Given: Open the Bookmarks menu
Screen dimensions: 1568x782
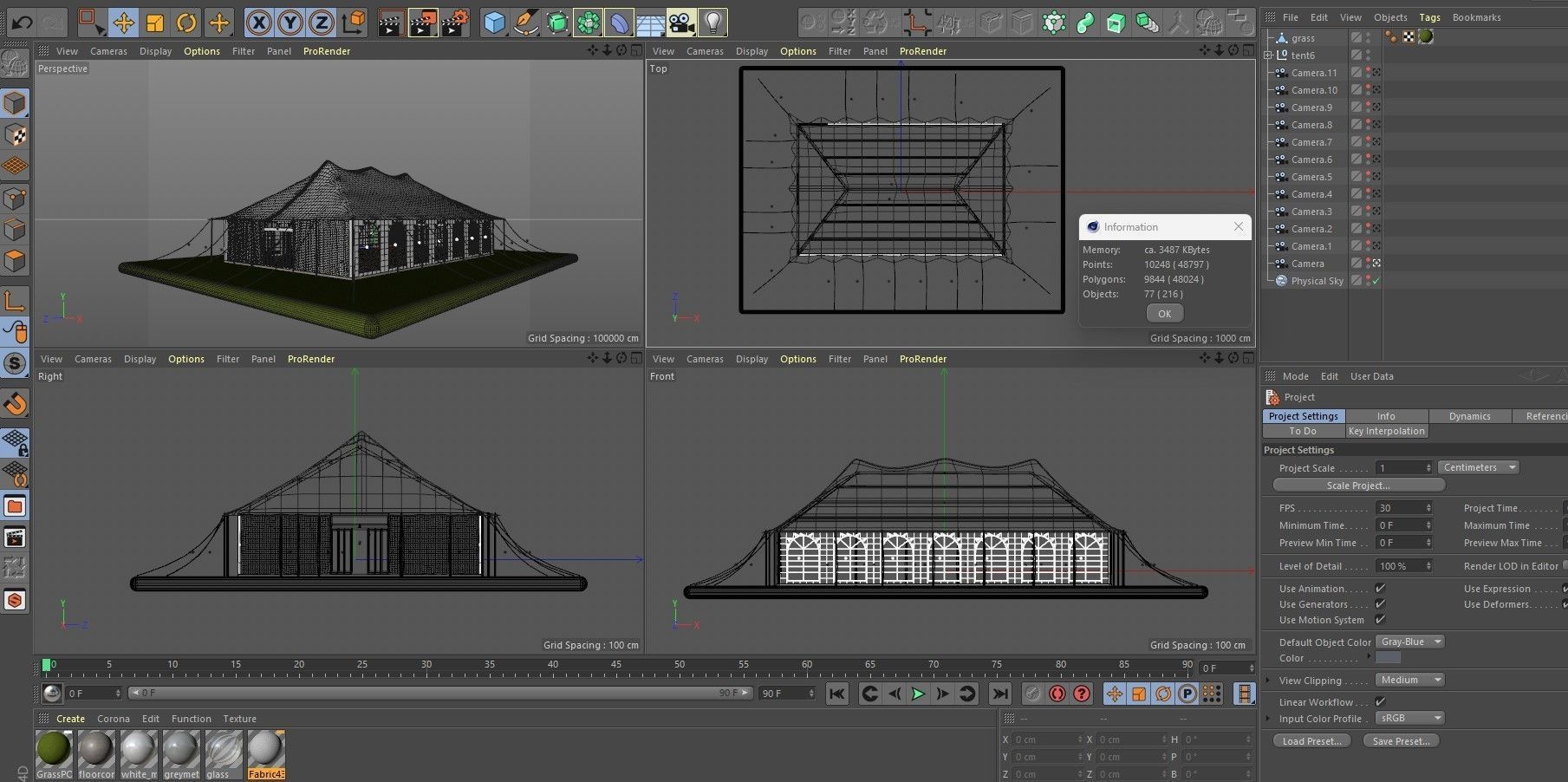Looking at the screenshot, I should click(1476, 17).
